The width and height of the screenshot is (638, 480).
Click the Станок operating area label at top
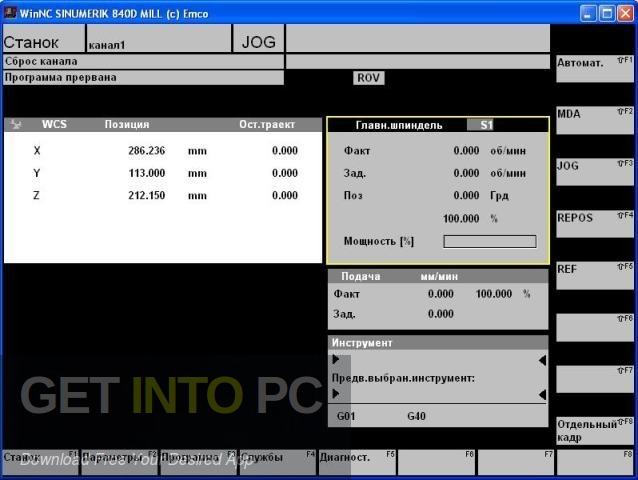point(44,38)
